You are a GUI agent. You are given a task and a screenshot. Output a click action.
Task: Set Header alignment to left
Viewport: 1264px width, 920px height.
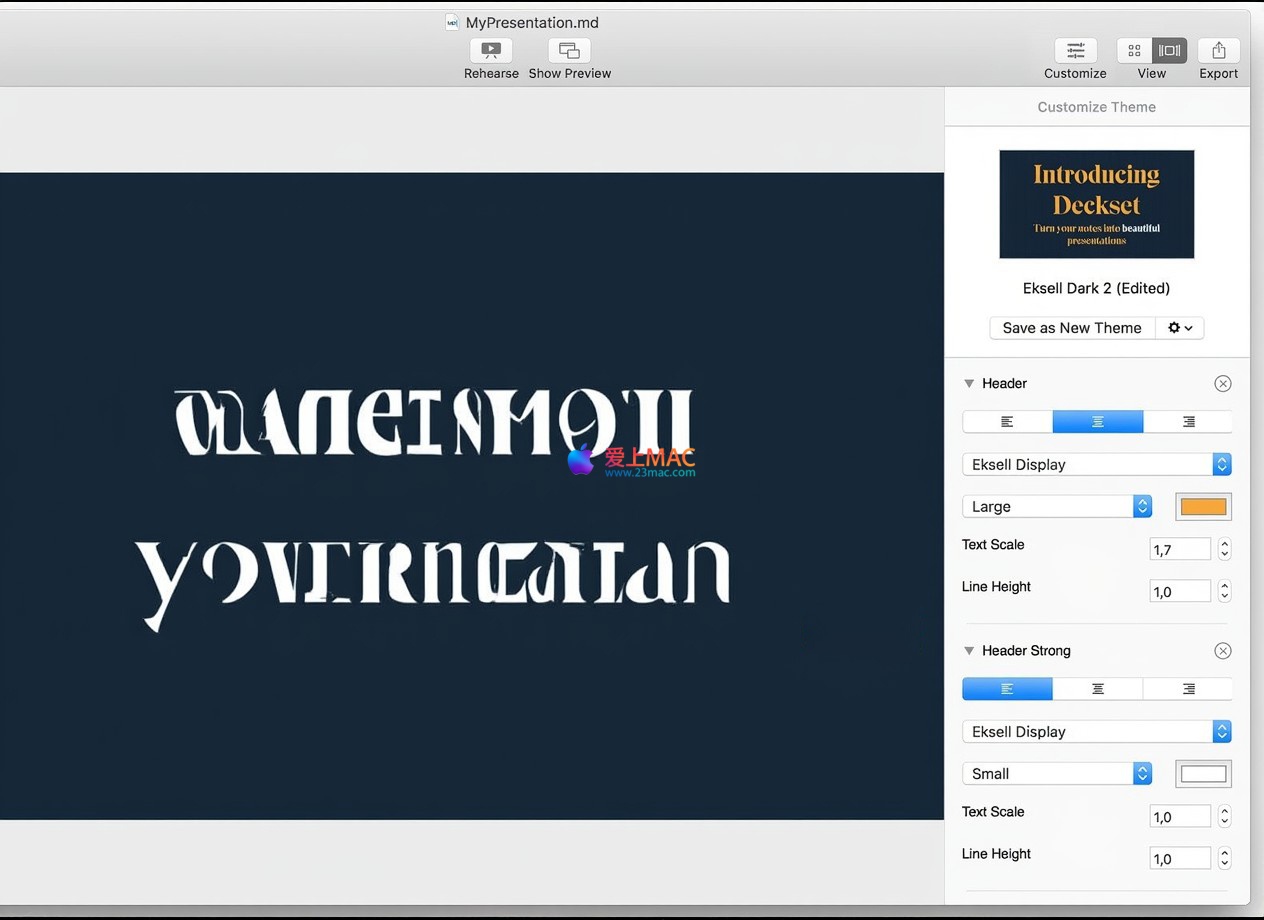(x=1007, y=422)
